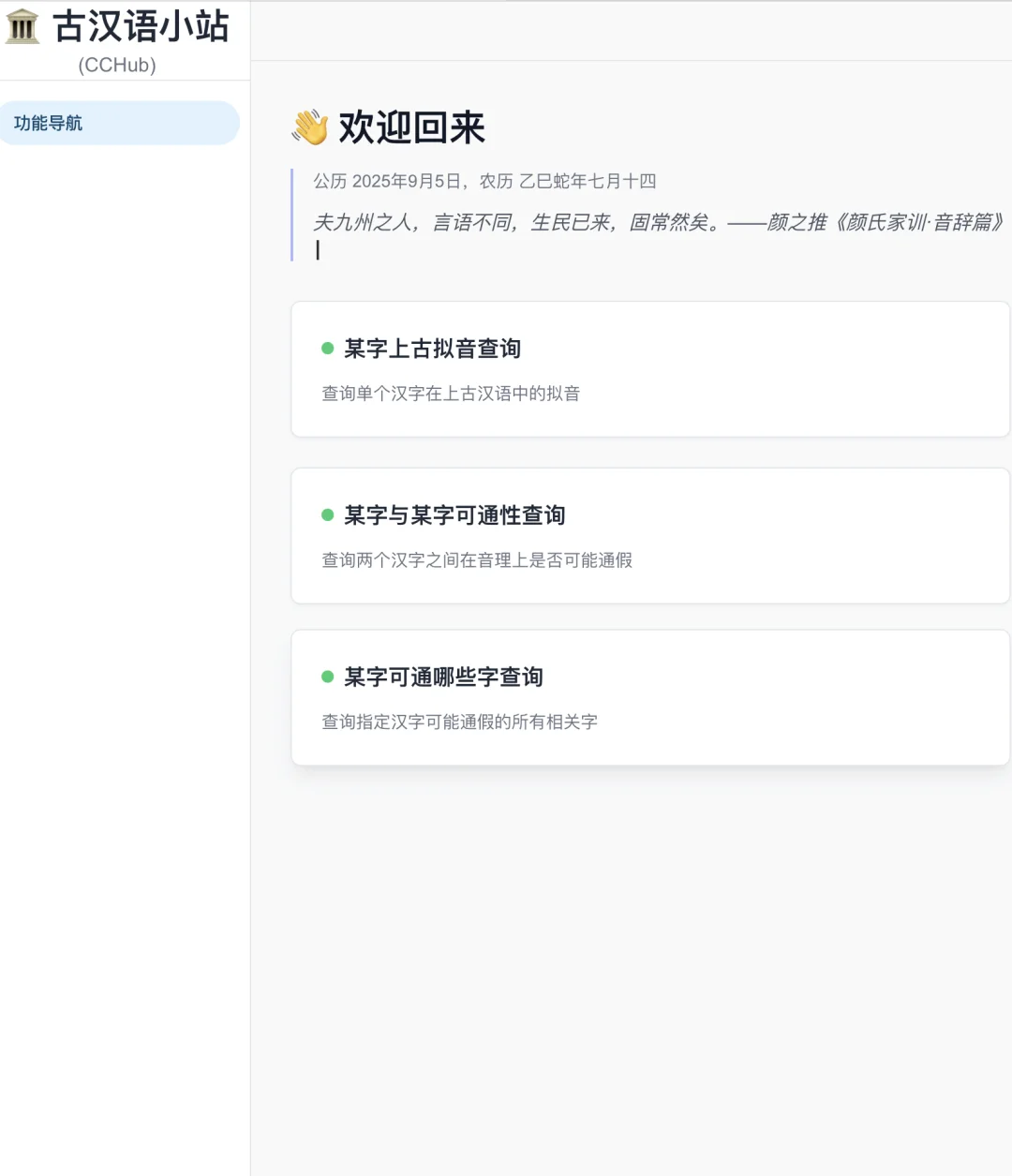
Task: Open the 某字可通哪些字查询 card
Action: click(650, 698)
